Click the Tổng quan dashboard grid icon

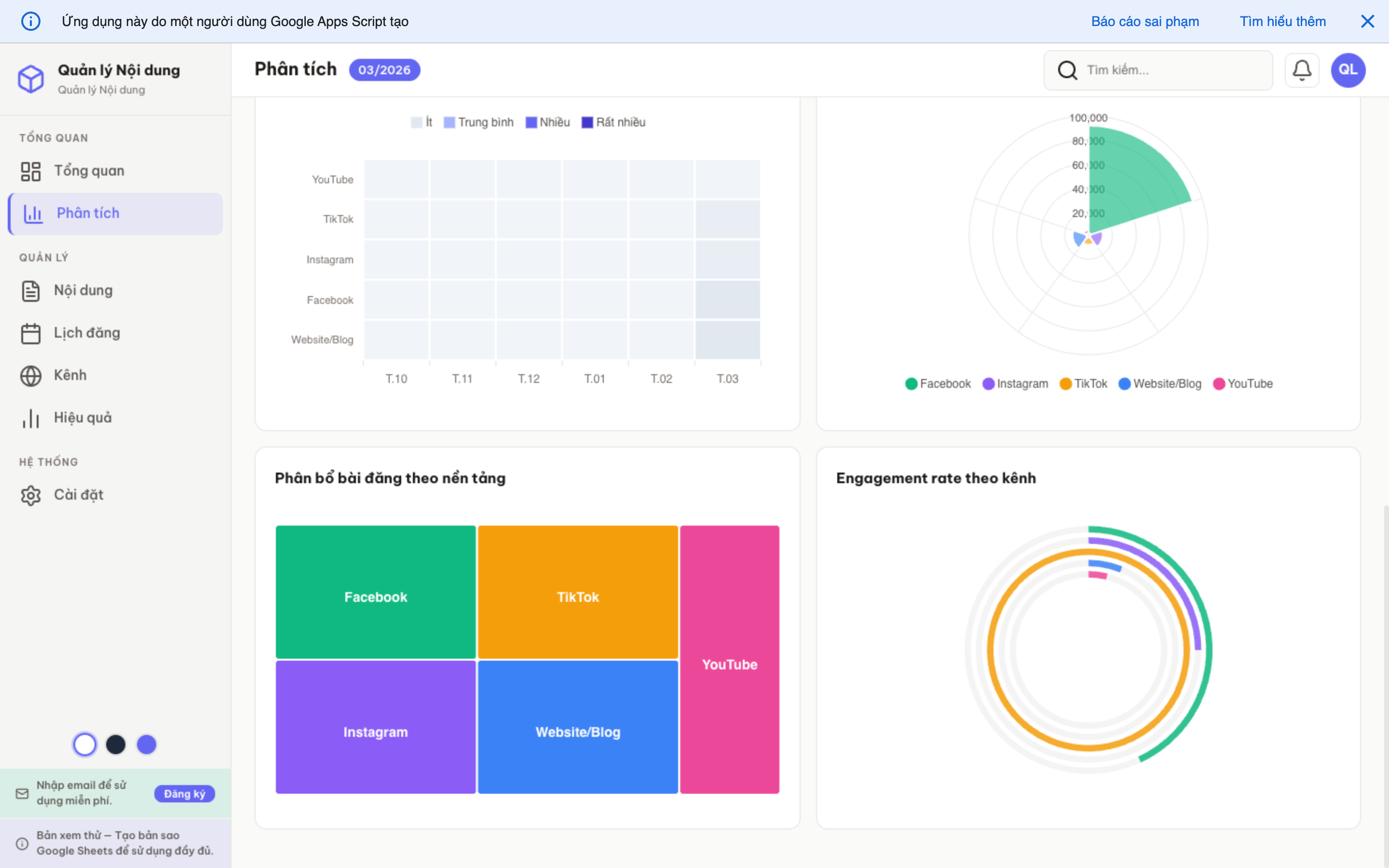(x=31, y=171)
